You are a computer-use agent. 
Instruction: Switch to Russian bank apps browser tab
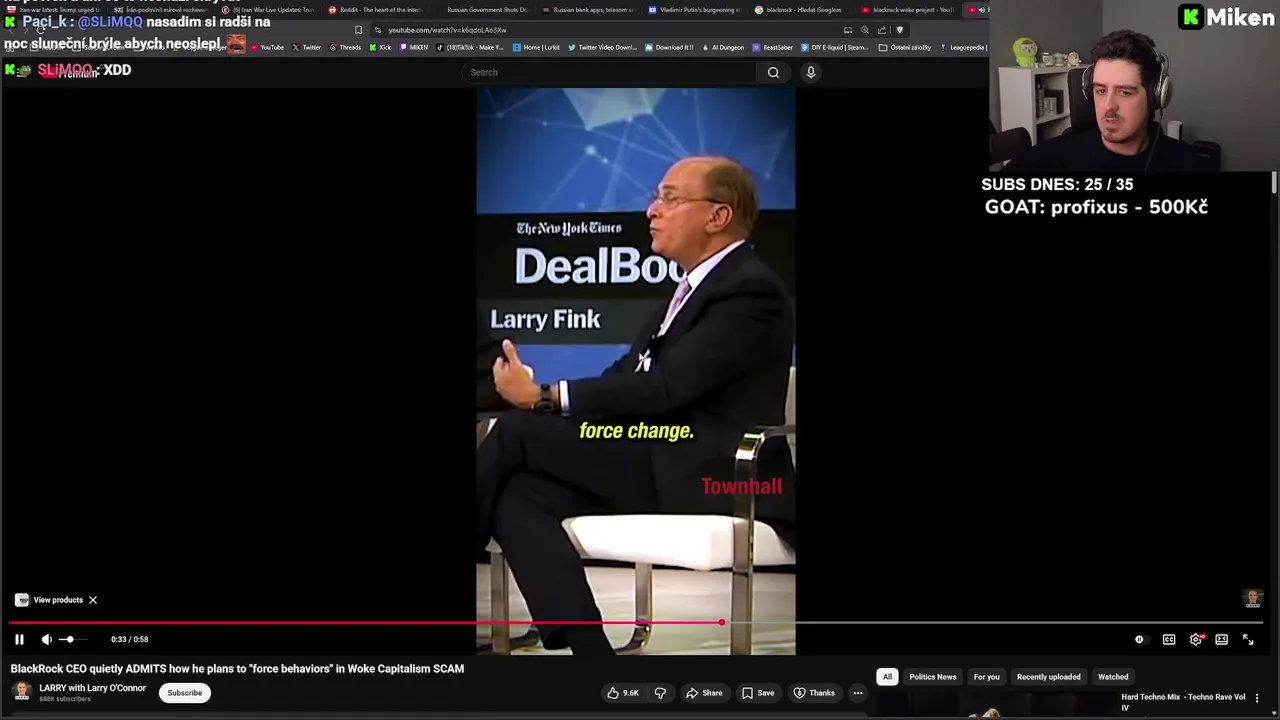[x=589, y=10]
